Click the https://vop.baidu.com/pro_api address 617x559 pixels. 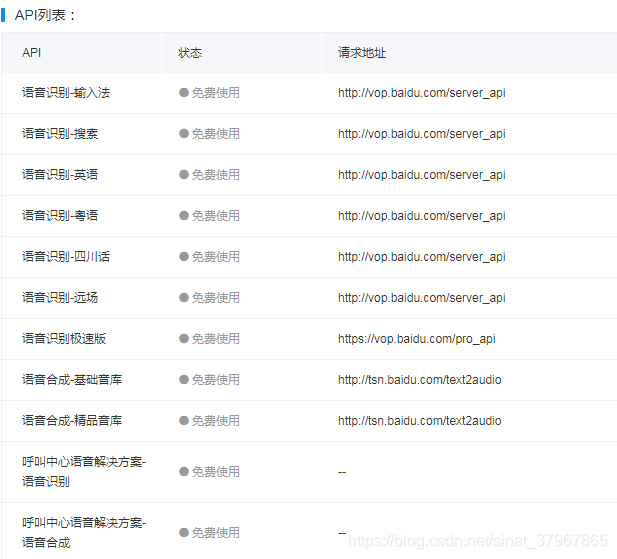click(417, 339)
